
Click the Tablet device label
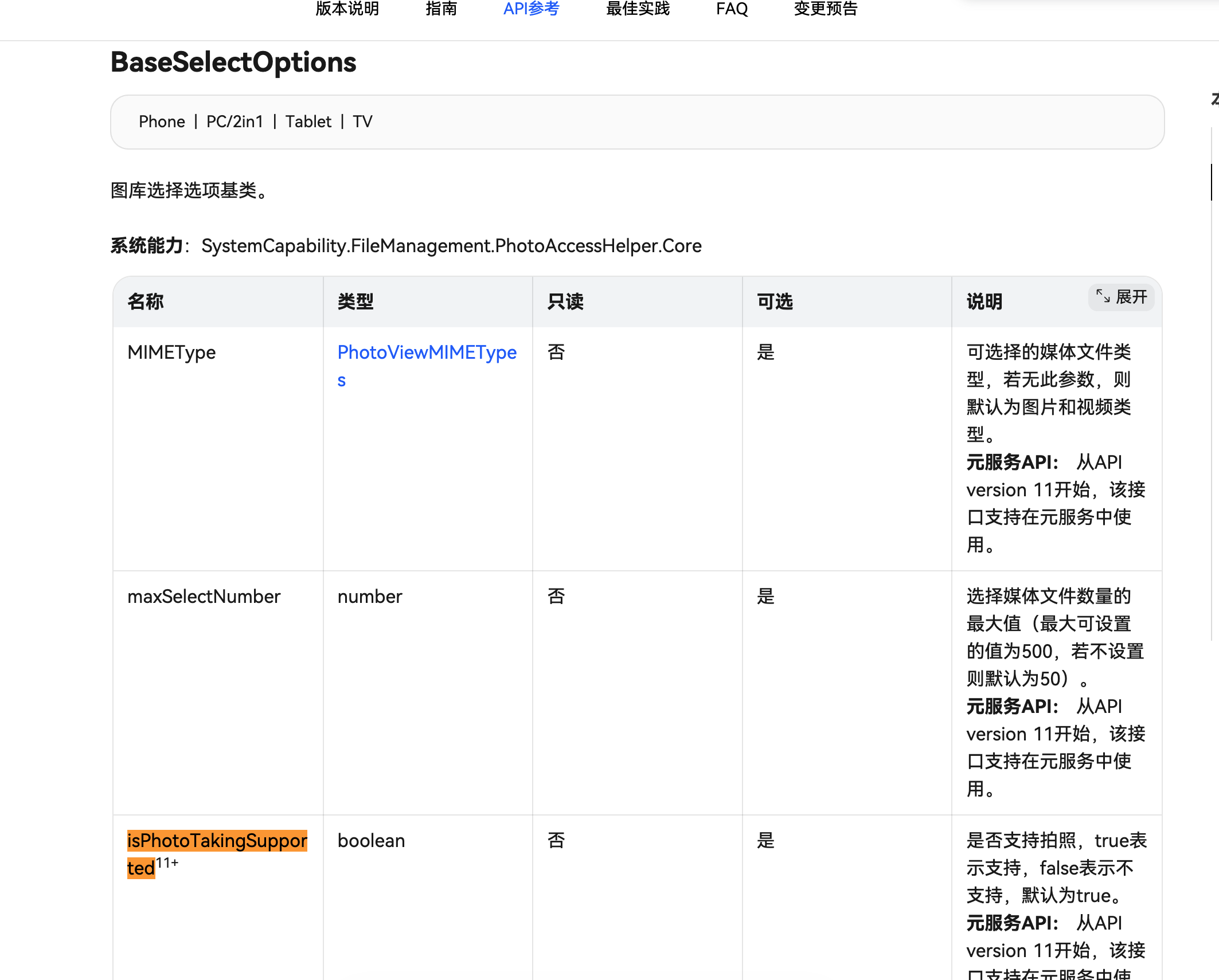(x=308, y=121)
